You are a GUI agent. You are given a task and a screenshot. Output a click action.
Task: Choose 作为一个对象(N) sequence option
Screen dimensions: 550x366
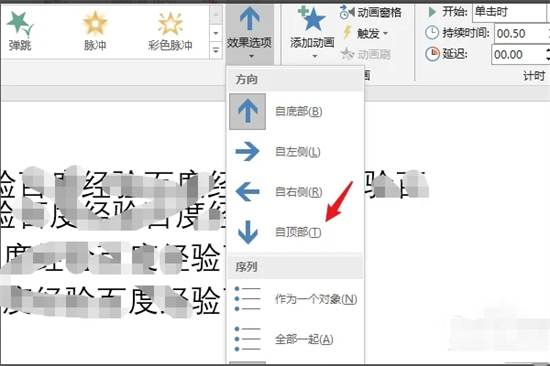click(295, 299)
